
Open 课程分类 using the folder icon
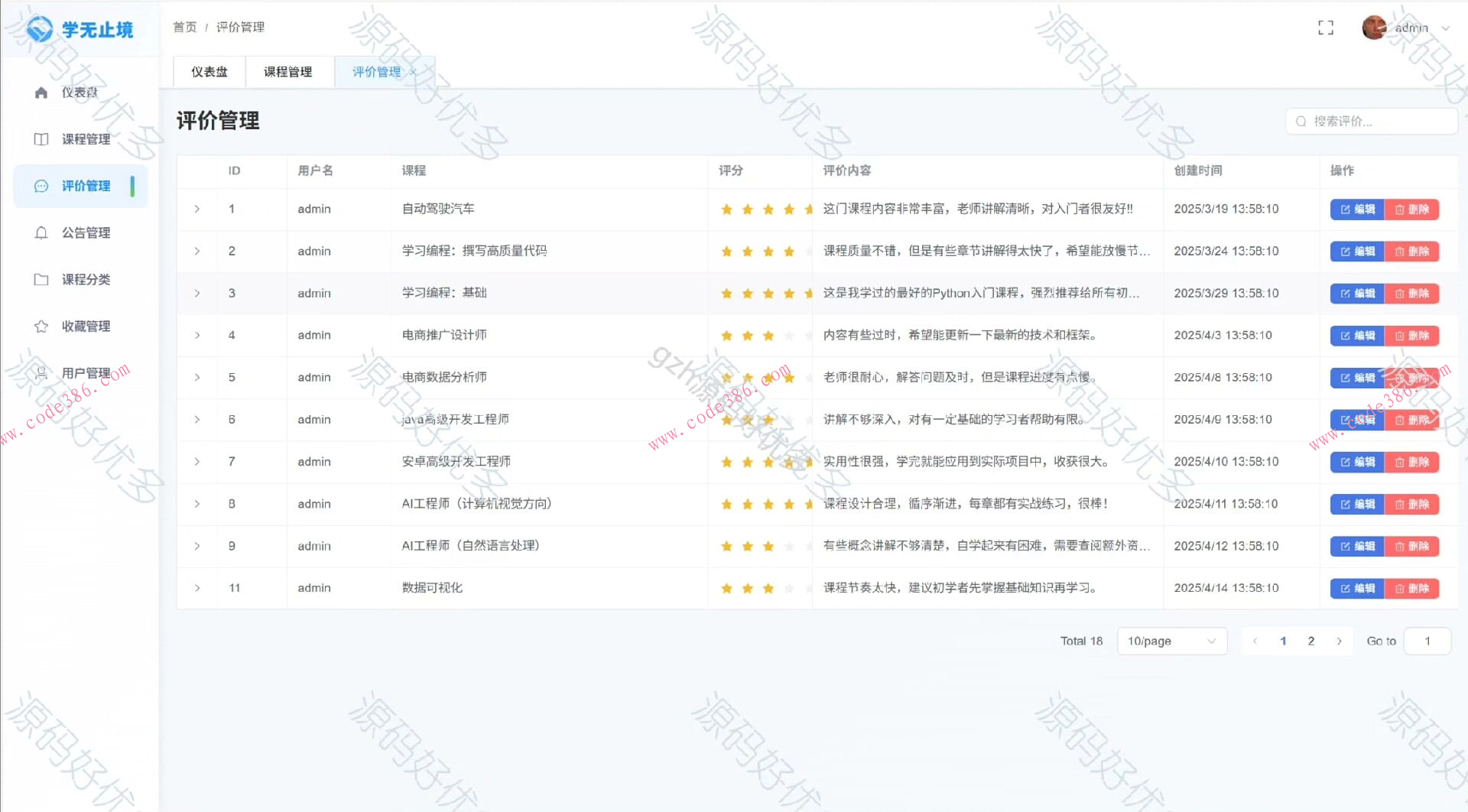[x=42, y=279]
